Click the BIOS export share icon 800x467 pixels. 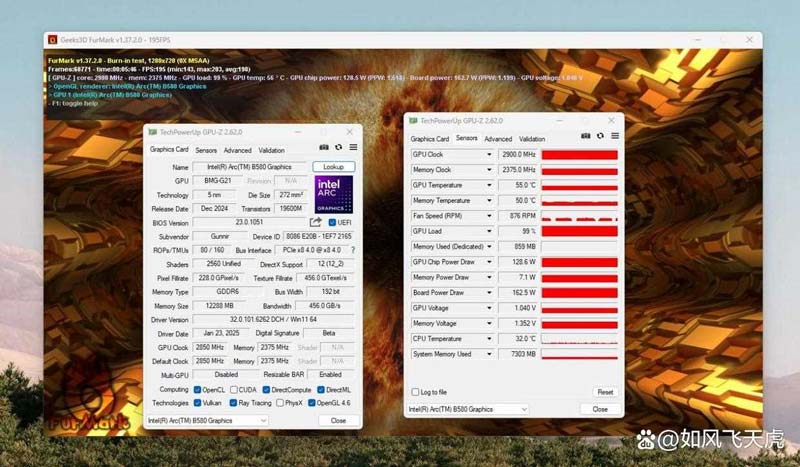[316, 223]
